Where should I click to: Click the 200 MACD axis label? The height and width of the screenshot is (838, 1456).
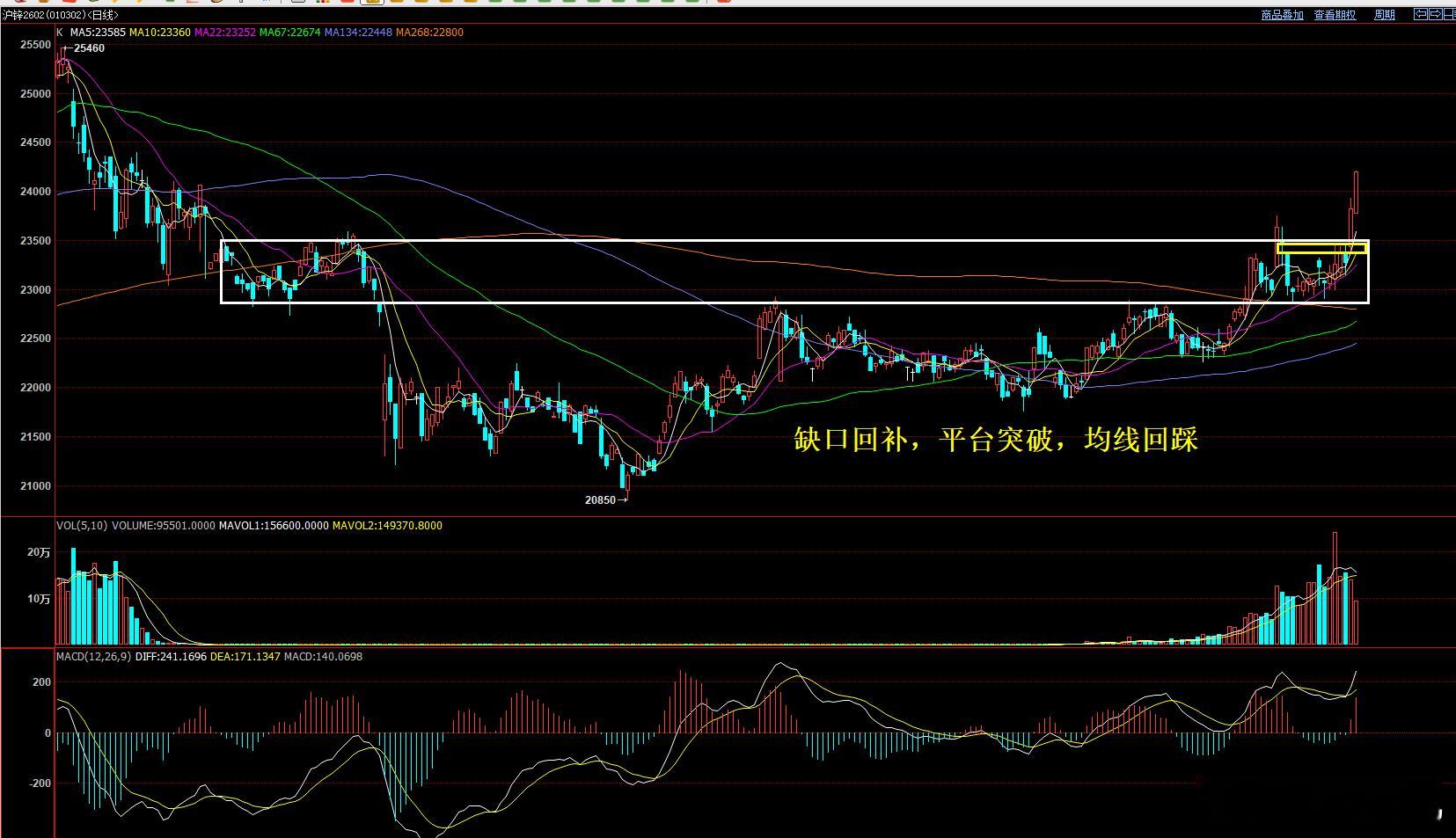tap(42, 682)
